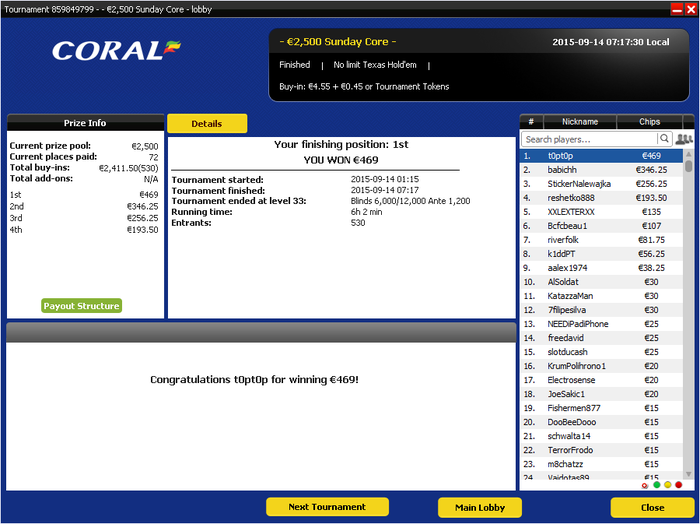Image resolution: width=700 pixels, height=524 pixels.
Task: Click the 2015-09-14 07:17:30 Local timestamp
Action: coord(611,42)
